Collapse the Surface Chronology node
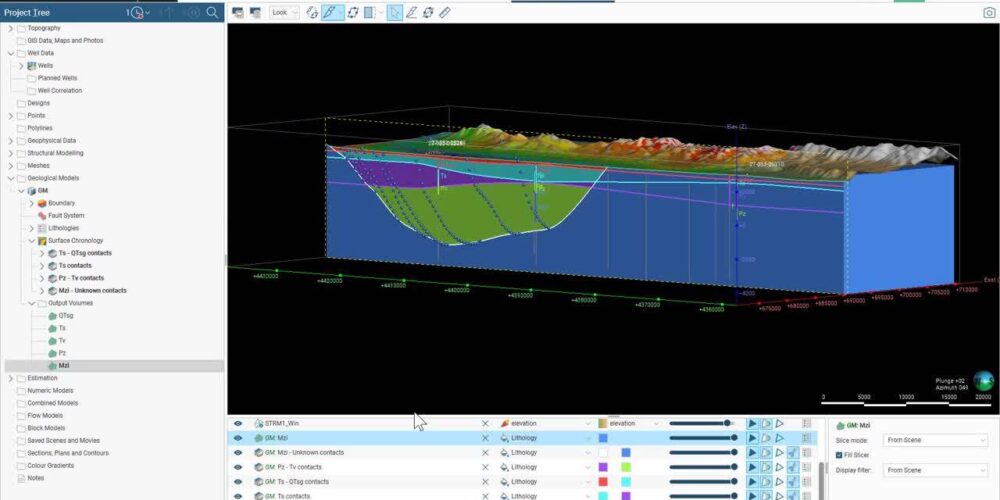The height and width of the screenshot is (500, 1000). click(x=31, y=241)
